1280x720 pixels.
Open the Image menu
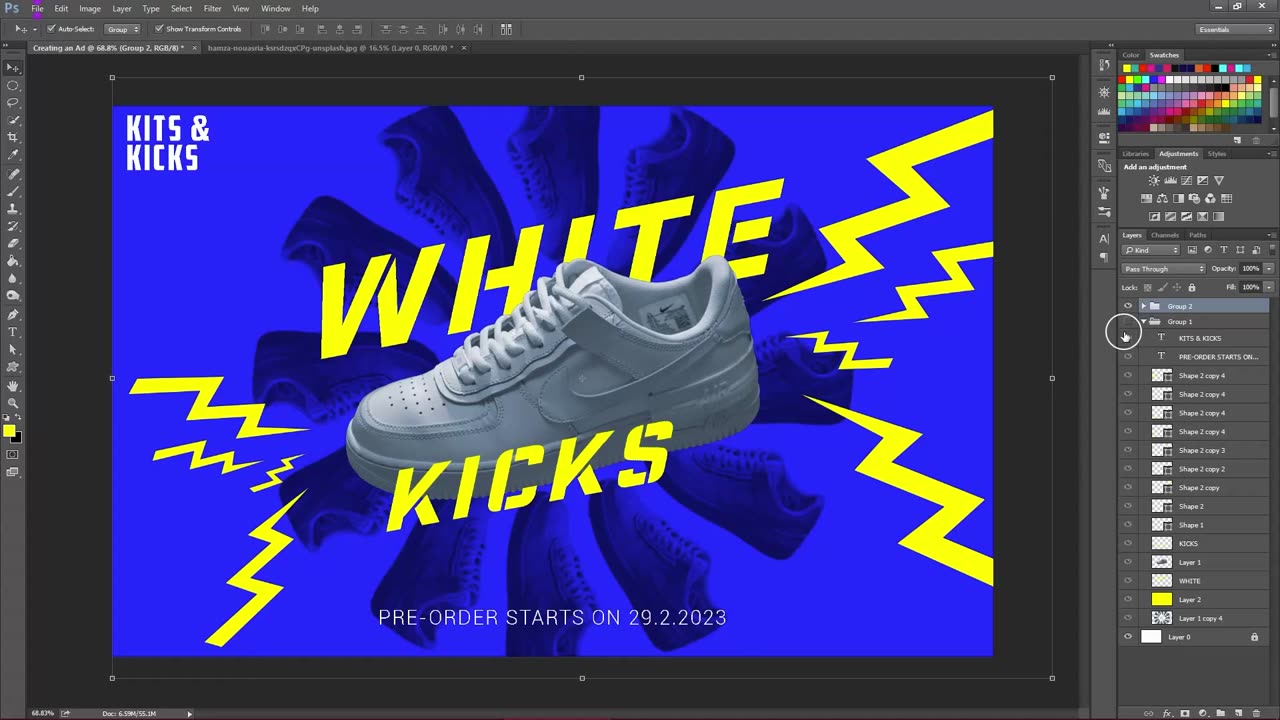90,8
